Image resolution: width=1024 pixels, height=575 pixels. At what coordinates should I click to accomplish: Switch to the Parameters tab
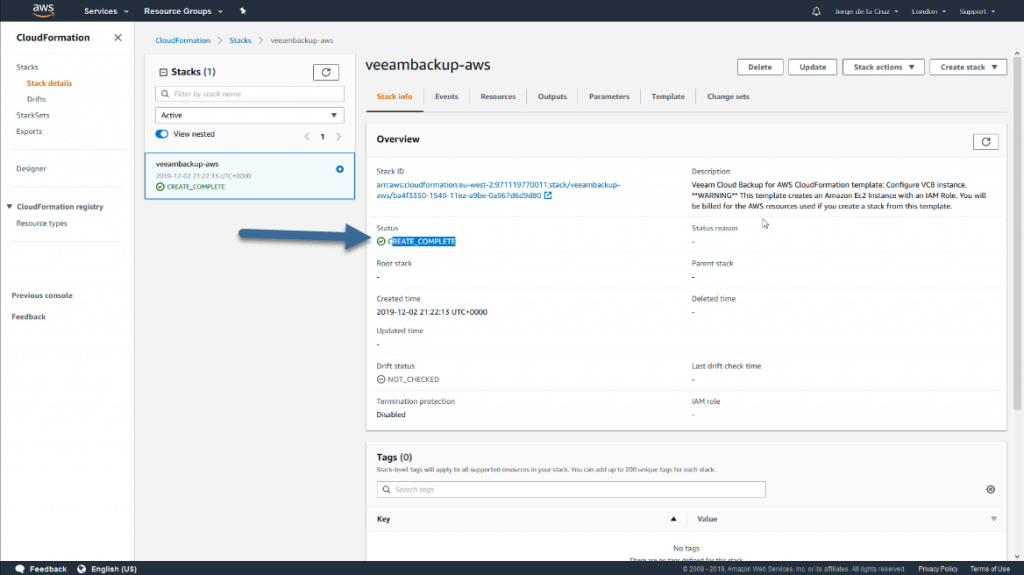tap(609, 96)
